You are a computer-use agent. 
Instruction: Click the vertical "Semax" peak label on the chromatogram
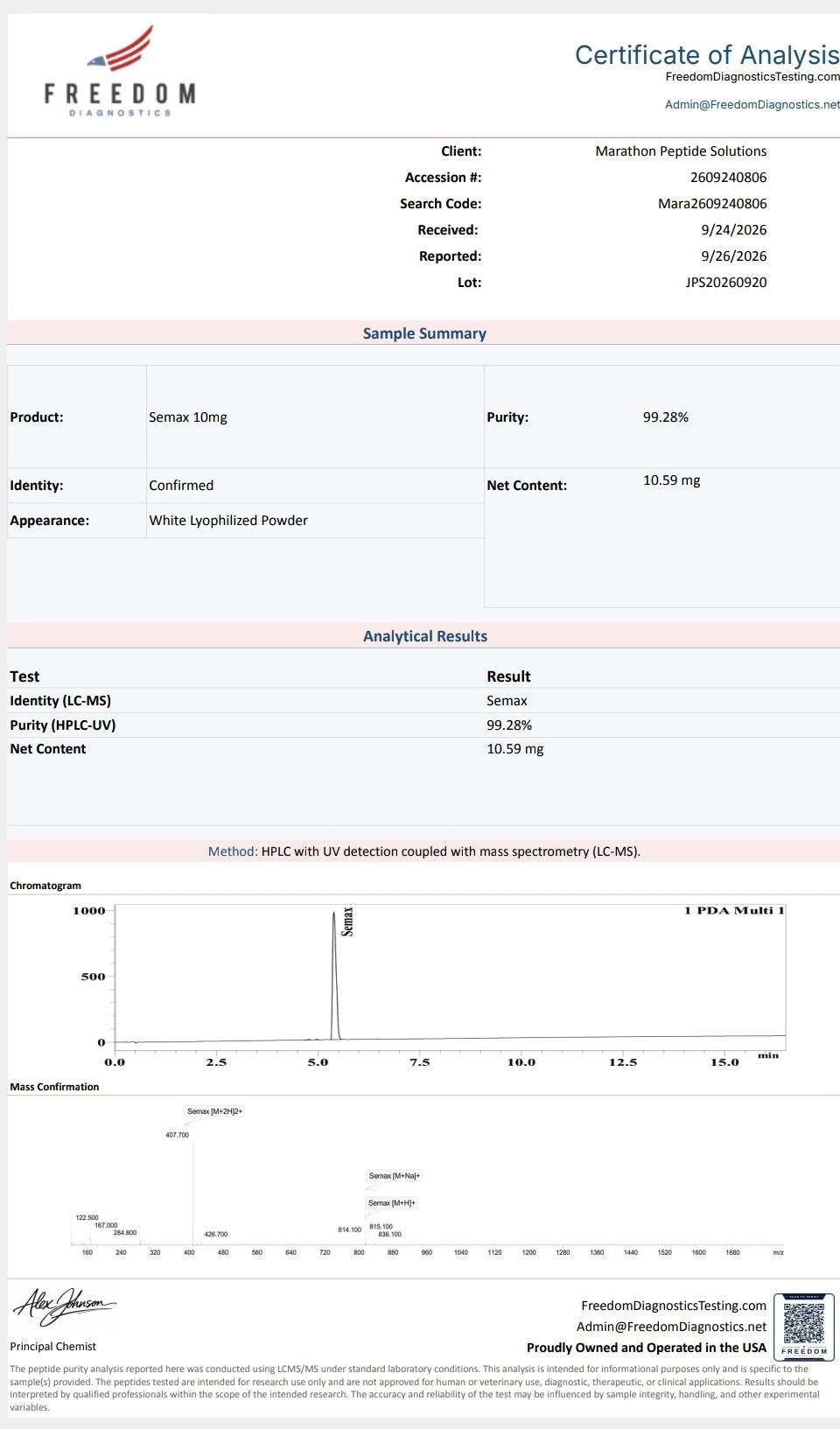347,921
